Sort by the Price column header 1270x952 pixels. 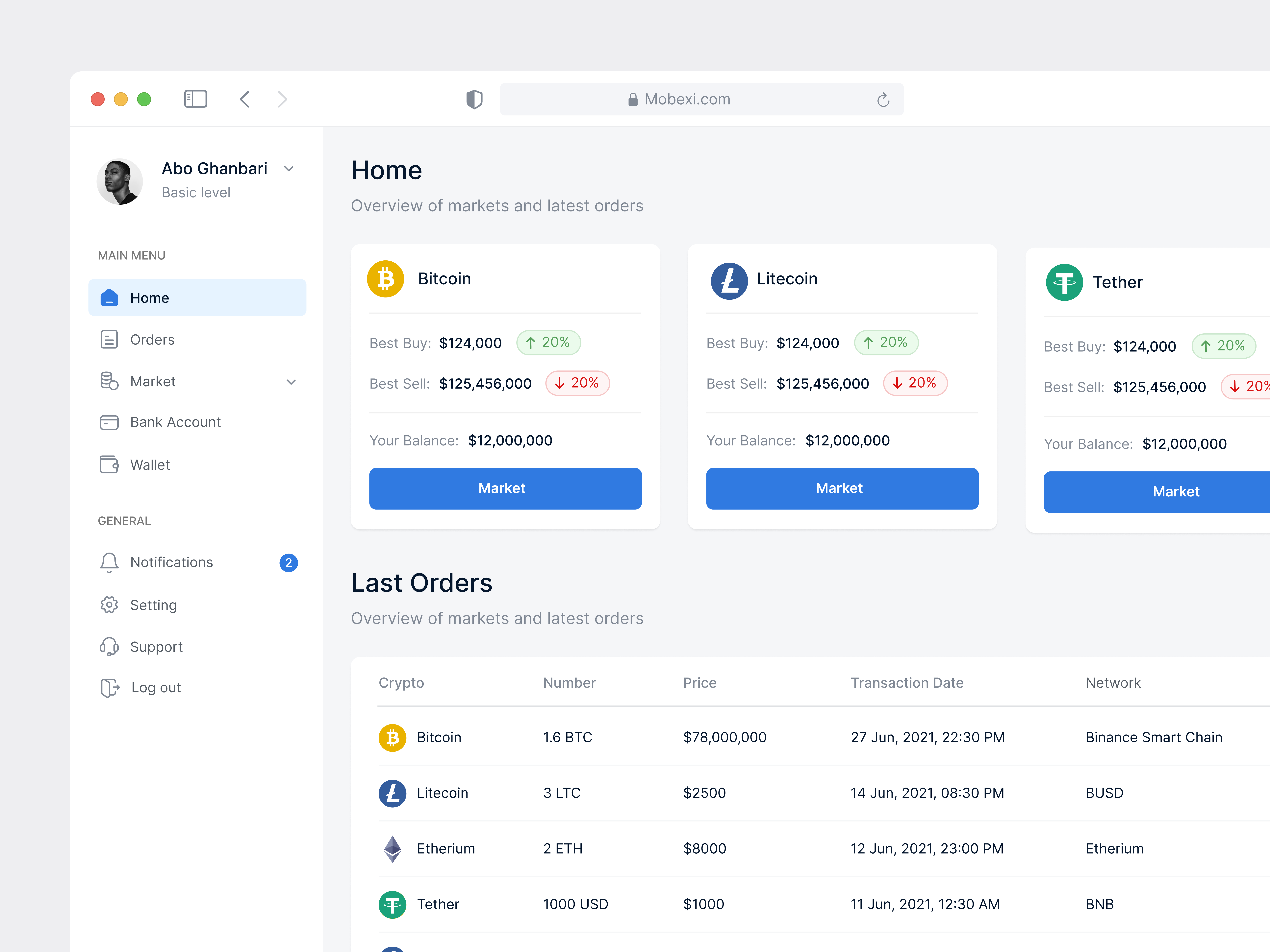700,683
